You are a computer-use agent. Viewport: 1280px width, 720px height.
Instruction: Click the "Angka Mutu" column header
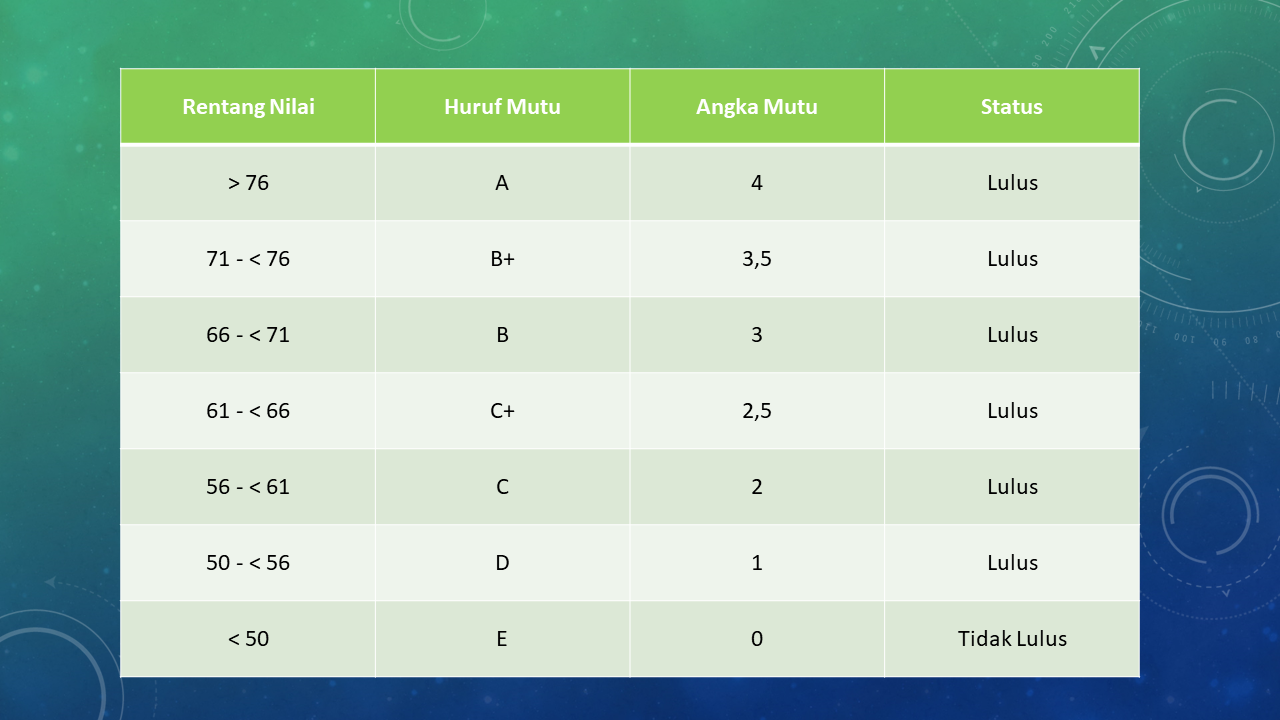click(757, 107)
